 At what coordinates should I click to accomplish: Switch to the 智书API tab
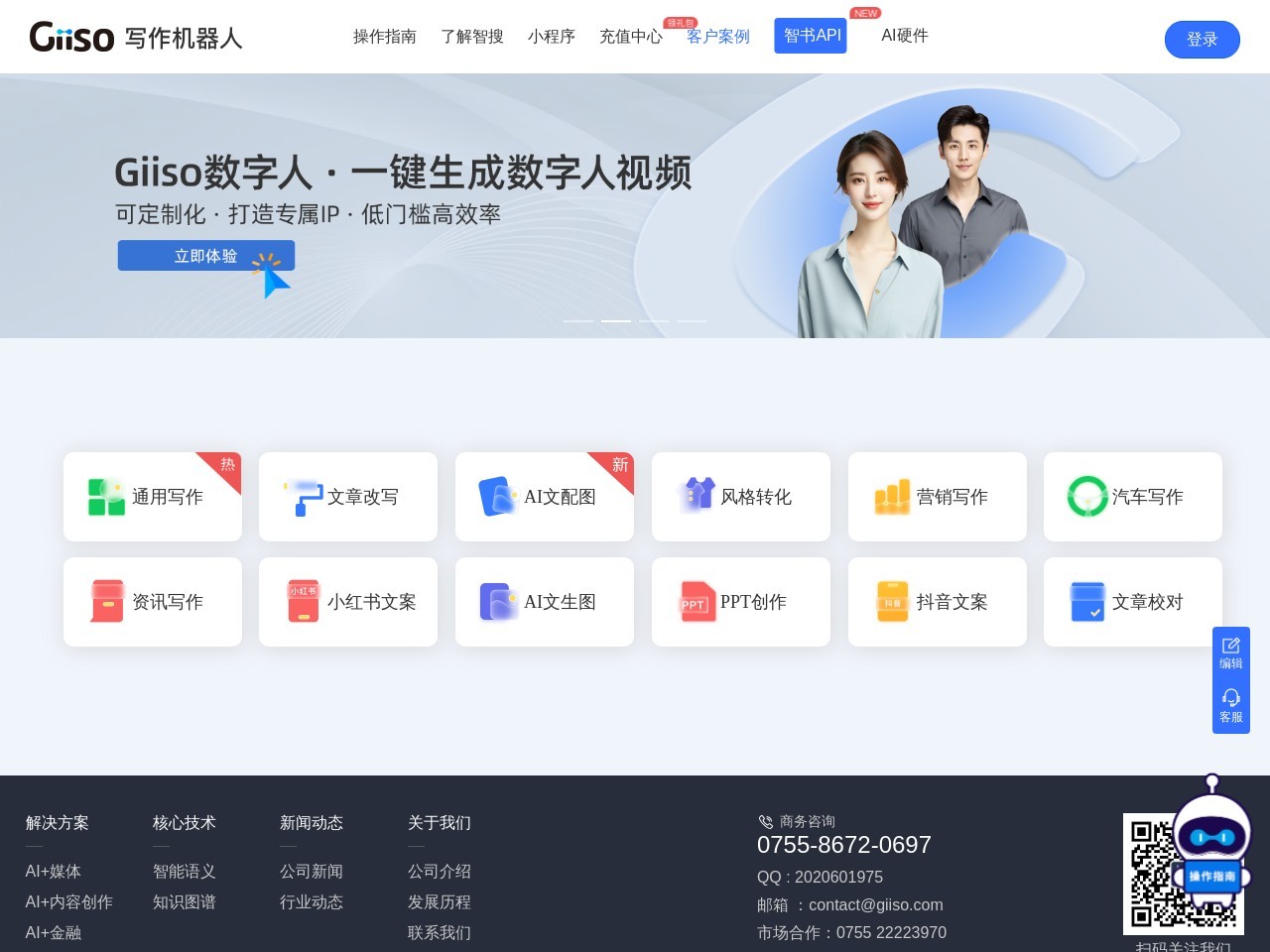tap(811, 36)
